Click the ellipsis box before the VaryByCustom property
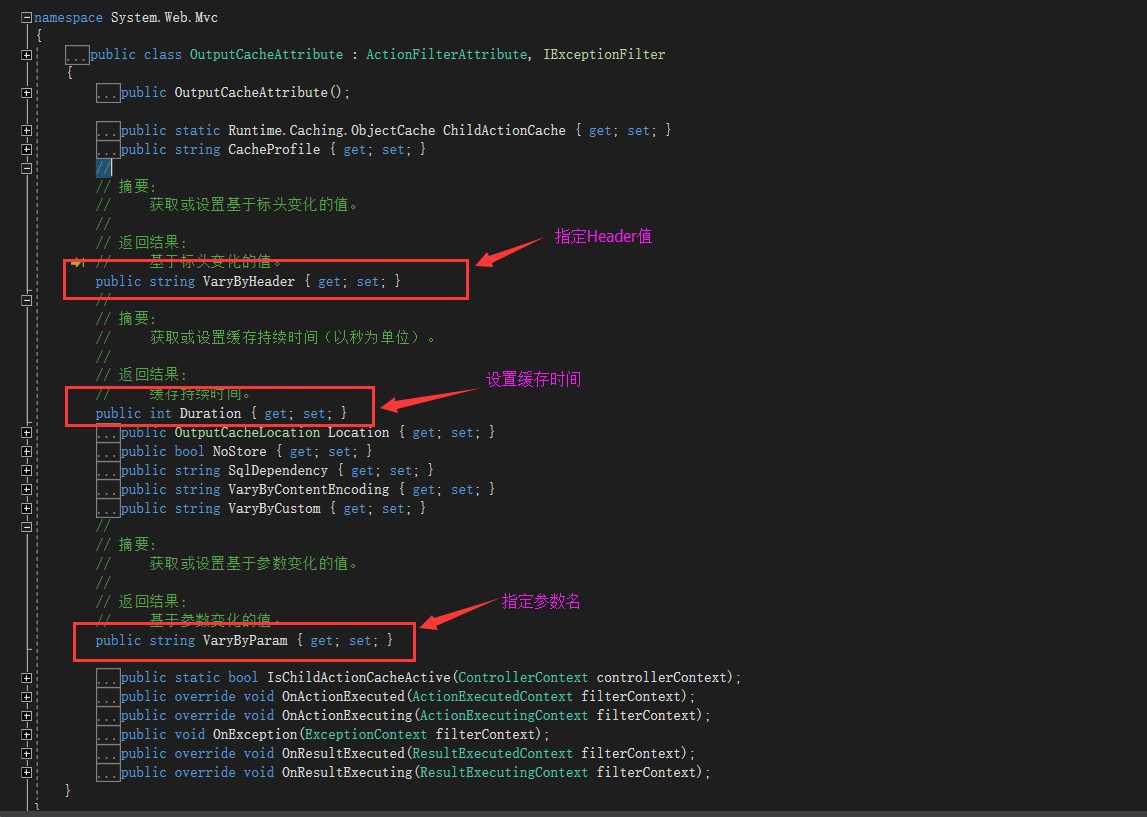The height and width of the screenshot is (817, 1147). point(108,508)
